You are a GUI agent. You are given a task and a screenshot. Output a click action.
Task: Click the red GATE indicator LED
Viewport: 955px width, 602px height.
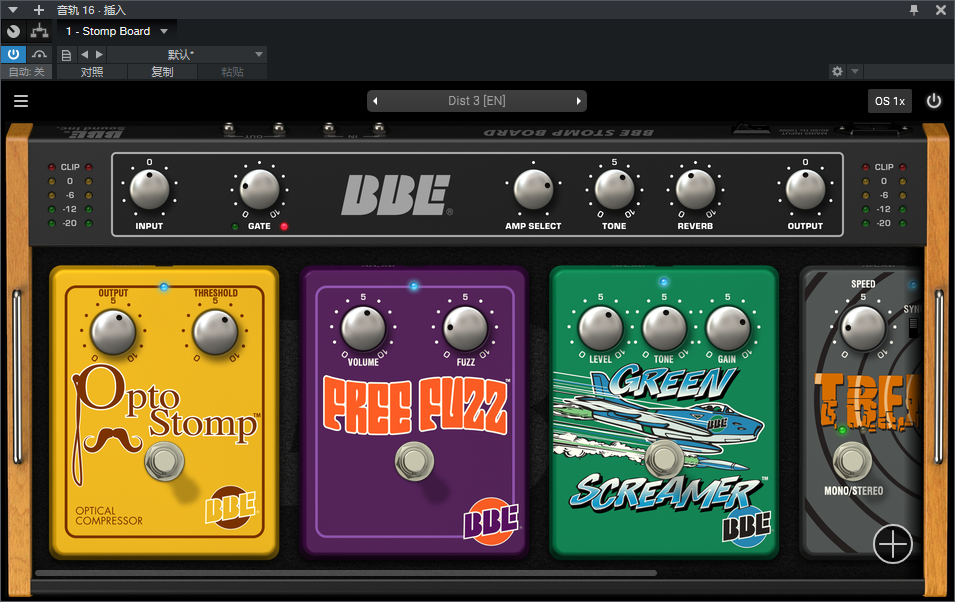click(x=284, y=227)
